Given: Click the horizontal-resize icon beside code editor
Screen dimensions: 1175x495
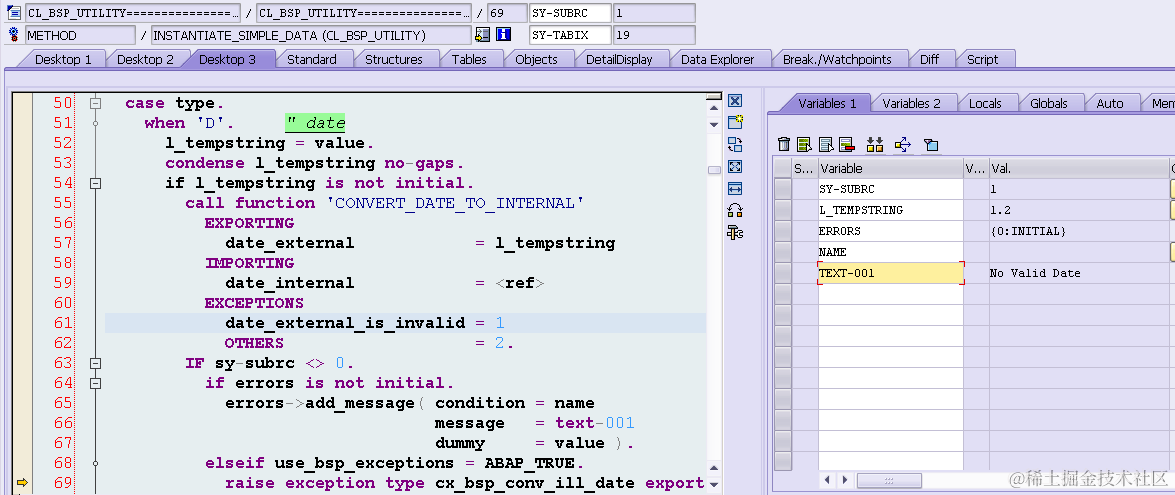Looking at the screenshot, I should pyautogui.click(x=735, y=189).
